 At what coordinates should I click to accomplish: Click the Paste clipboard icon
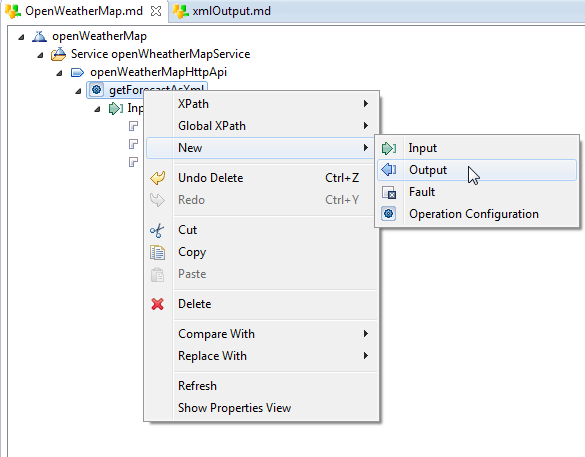(157, 274)
